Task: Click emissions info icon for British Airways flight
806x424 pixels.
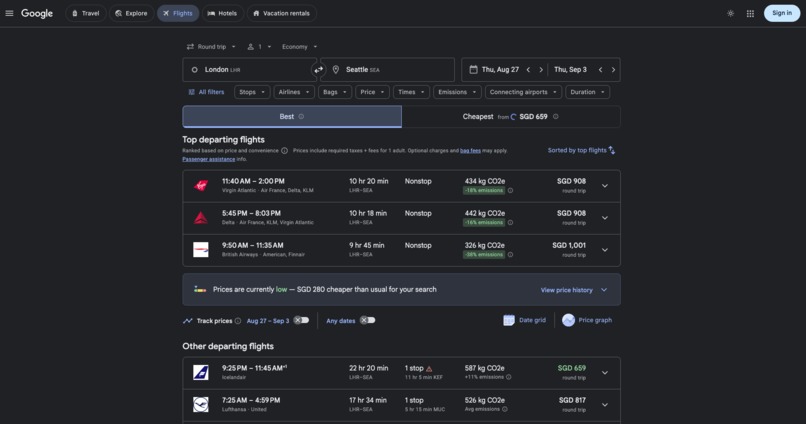Action: 510,254
